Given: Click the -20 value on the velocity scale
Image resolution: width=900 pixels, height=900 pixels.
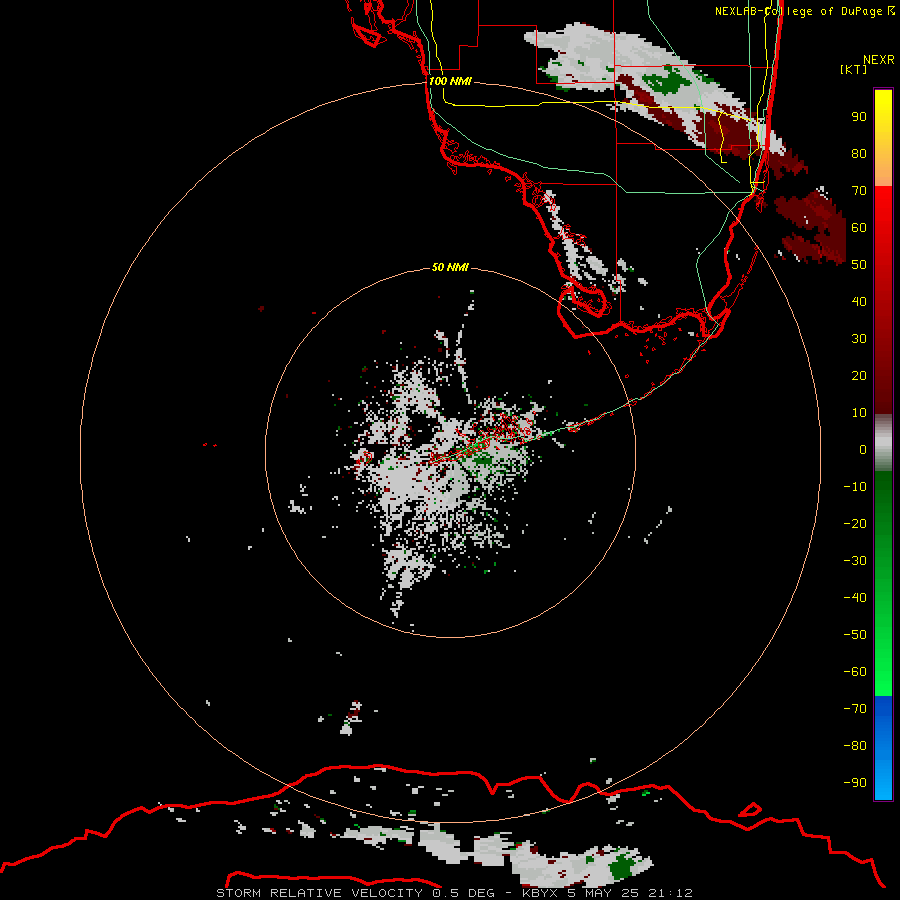Looking at the screenshot, I should (x=855, y=523).
